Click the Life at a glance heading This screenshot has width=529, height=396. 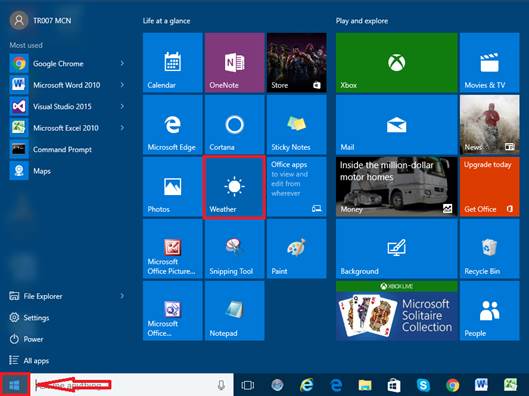pyautogui.click(x=166, y=21)
